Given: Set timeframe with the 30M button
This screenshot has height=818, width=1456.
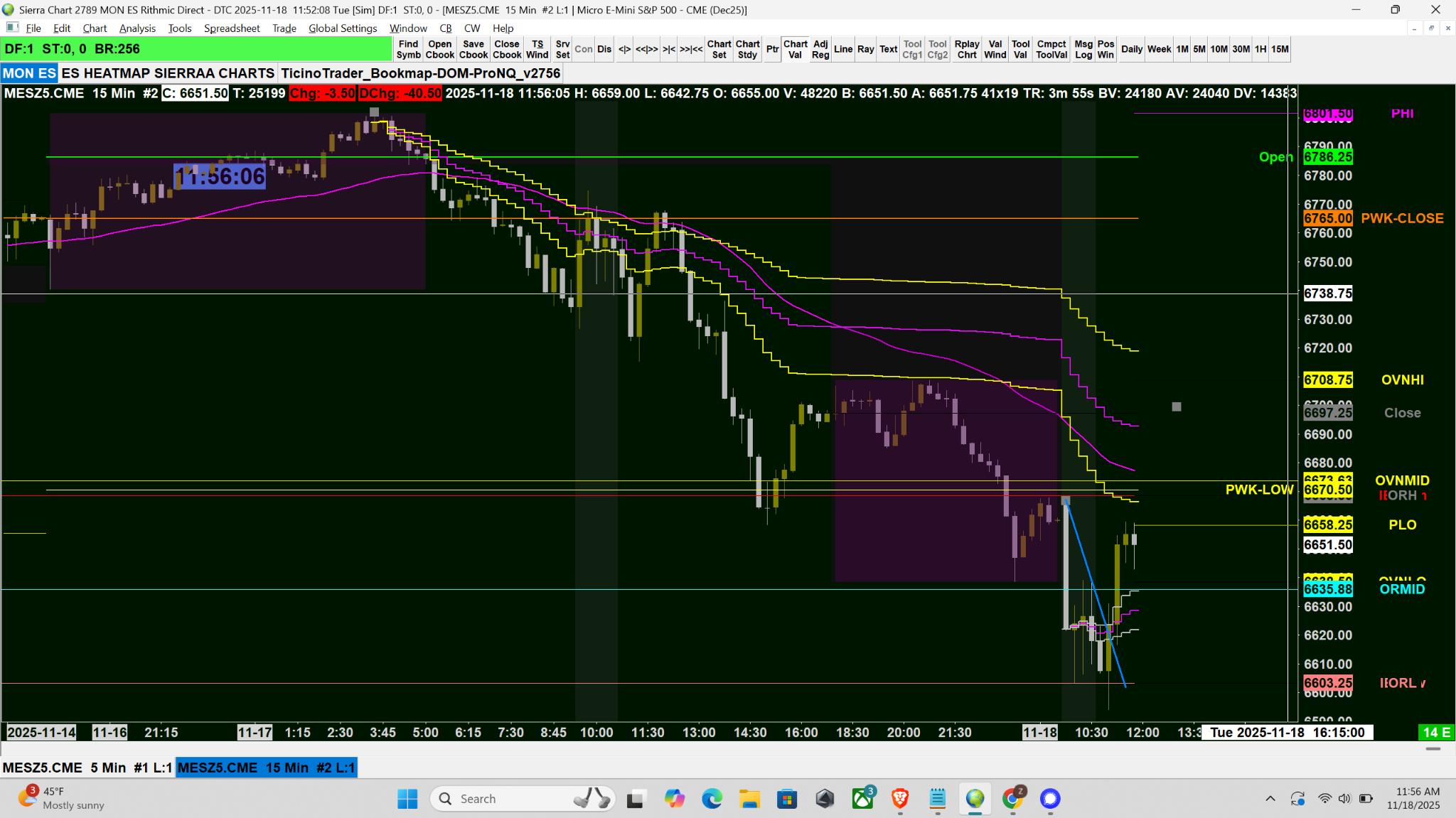Looking at the screenshot, I should [1241, 49].
